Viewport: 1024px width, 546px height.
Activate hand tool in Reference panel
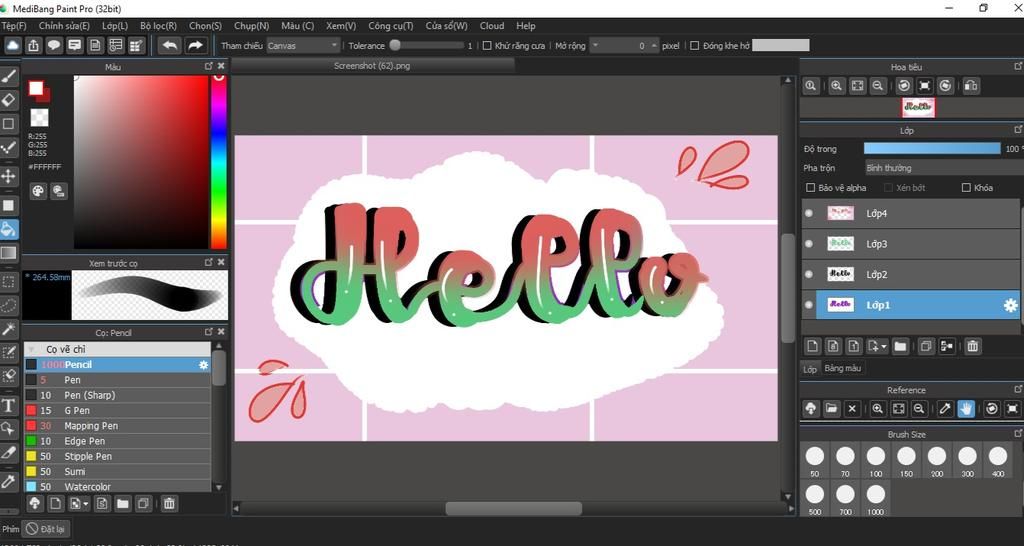pos(966,409)
